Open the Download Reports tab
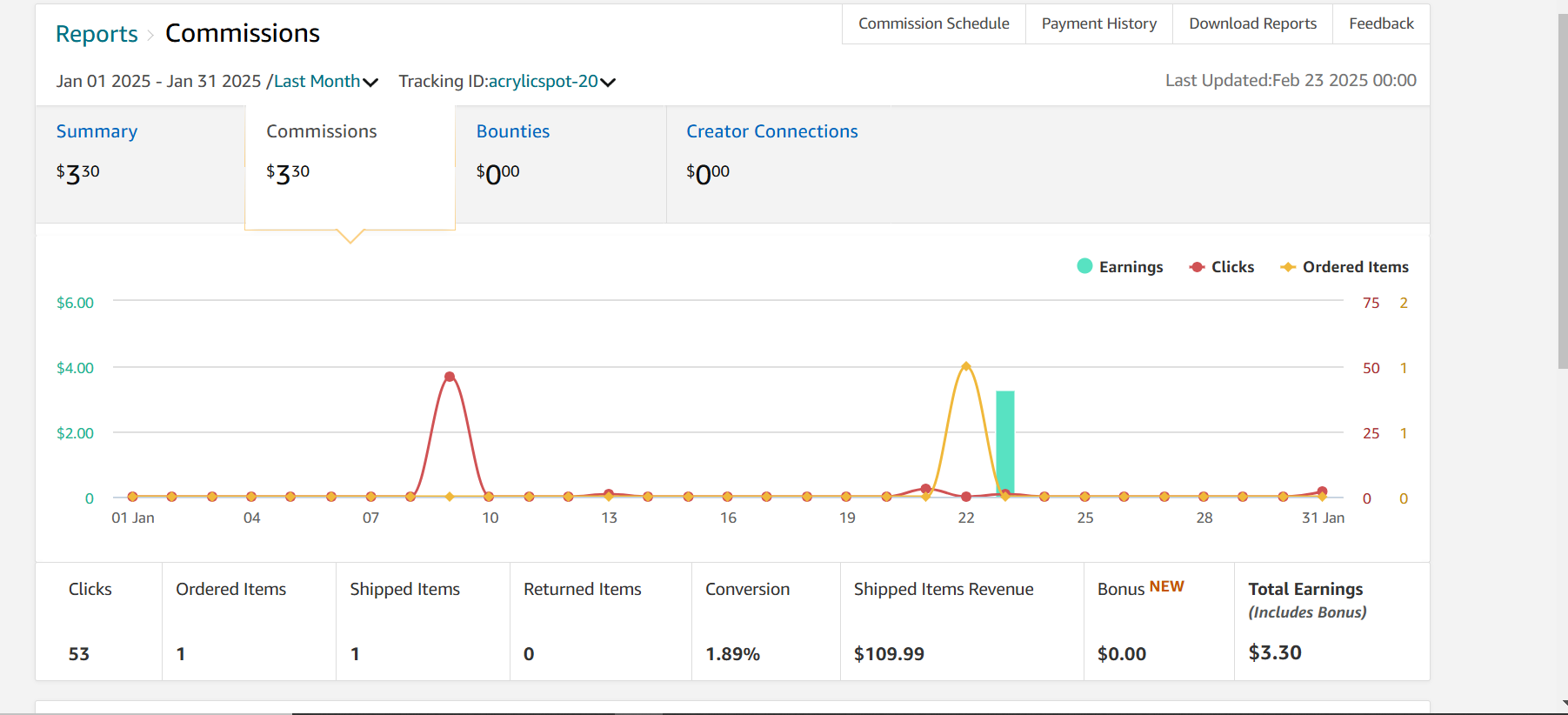The height and width of the screenshot is (715, 1568). [1253, 23]
